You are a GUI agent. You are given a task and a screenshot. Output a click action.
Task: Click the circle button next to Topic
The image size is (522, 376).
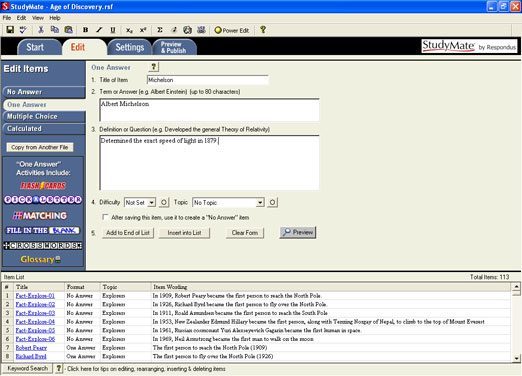pos(272,202)
